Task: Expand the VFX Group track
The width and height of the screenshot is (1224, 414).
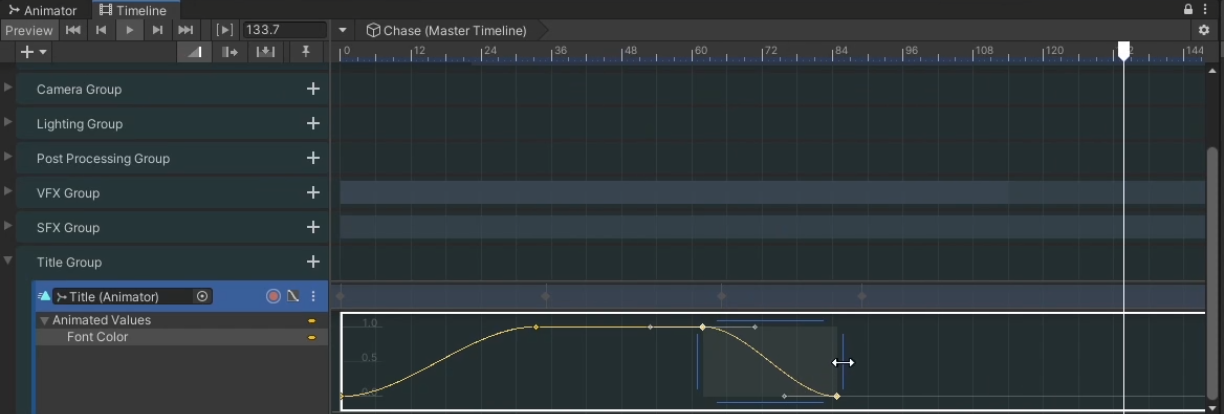Action: click(x=8, y=191)
